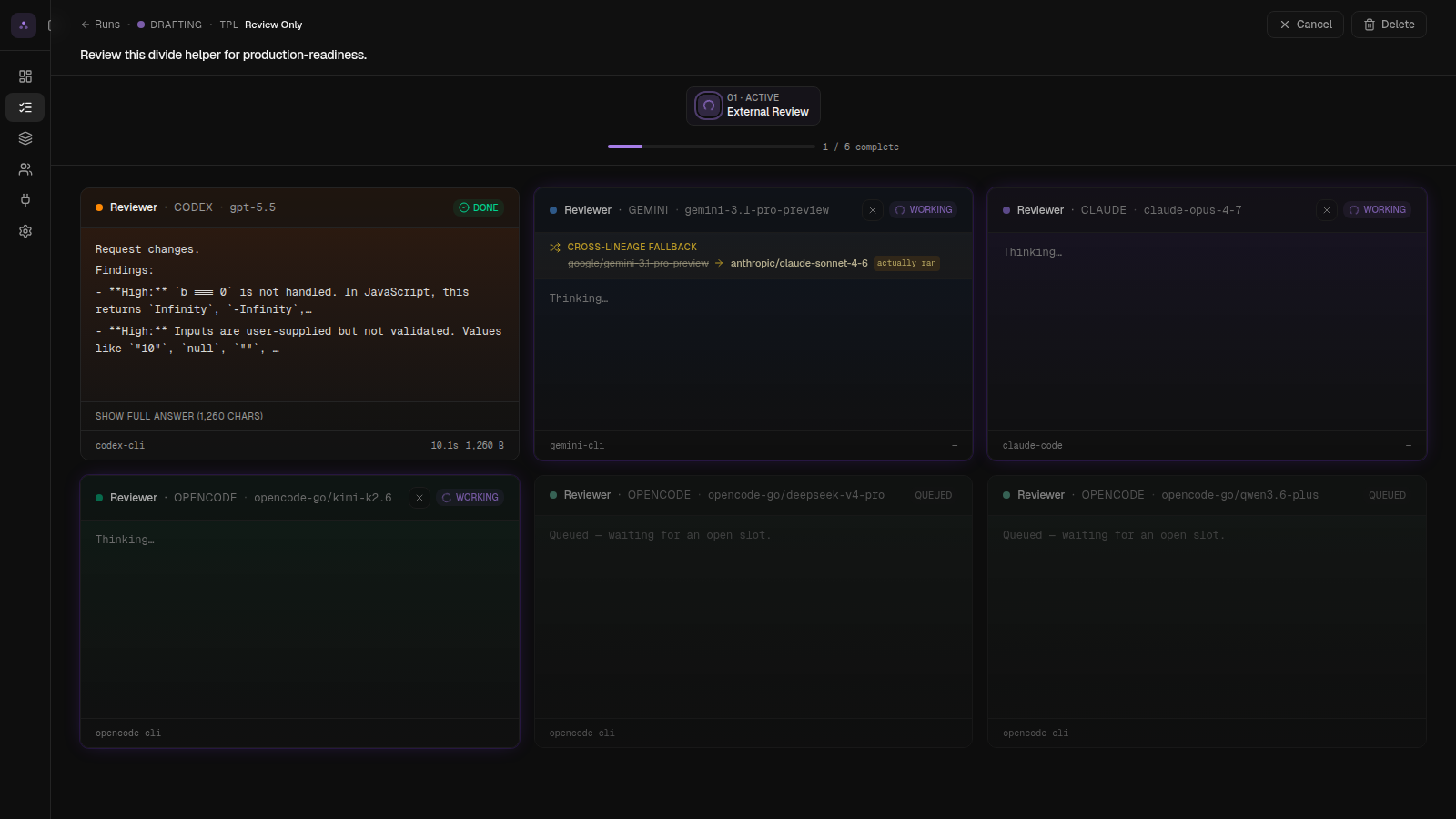This screenshot has width=1456, height=819.
Task: Click the opencode-go/deepseek-v4-pro model name
Action: tap(796, 495)
